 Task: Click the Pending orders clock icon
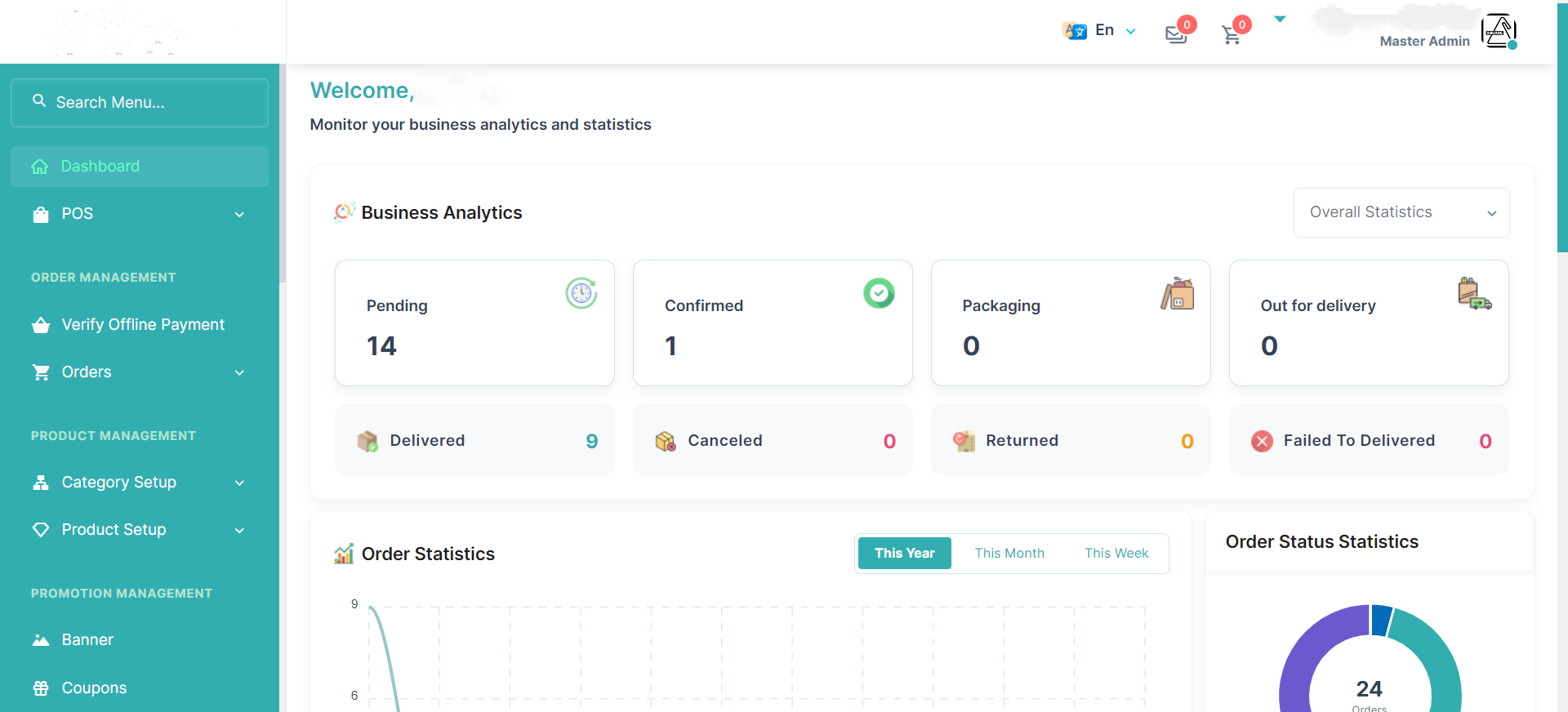coord(581,293)
